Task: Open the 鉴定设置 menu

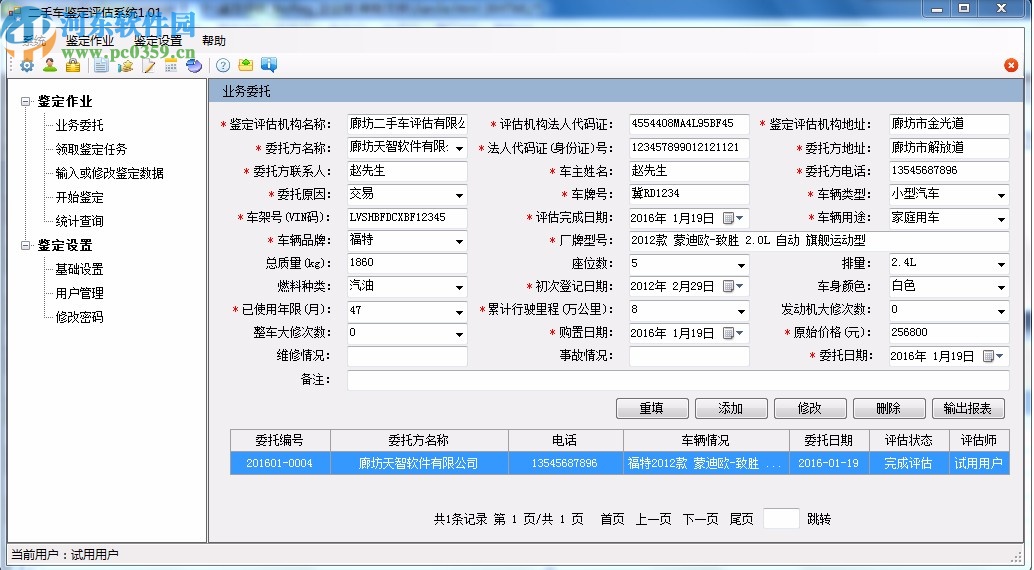Action: [x=158, y=41]
